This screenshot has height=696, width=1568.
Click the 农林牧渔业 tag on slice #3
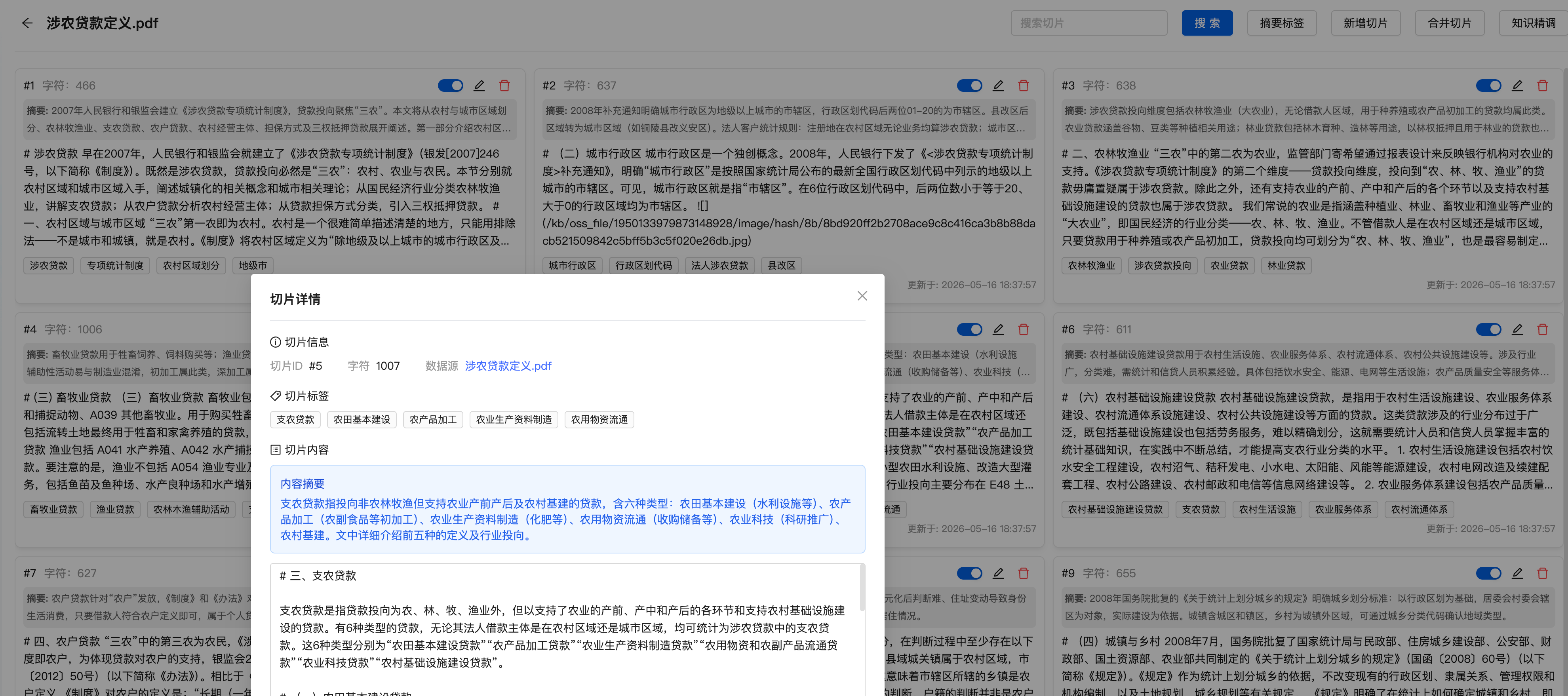(x=1091, y=266)
